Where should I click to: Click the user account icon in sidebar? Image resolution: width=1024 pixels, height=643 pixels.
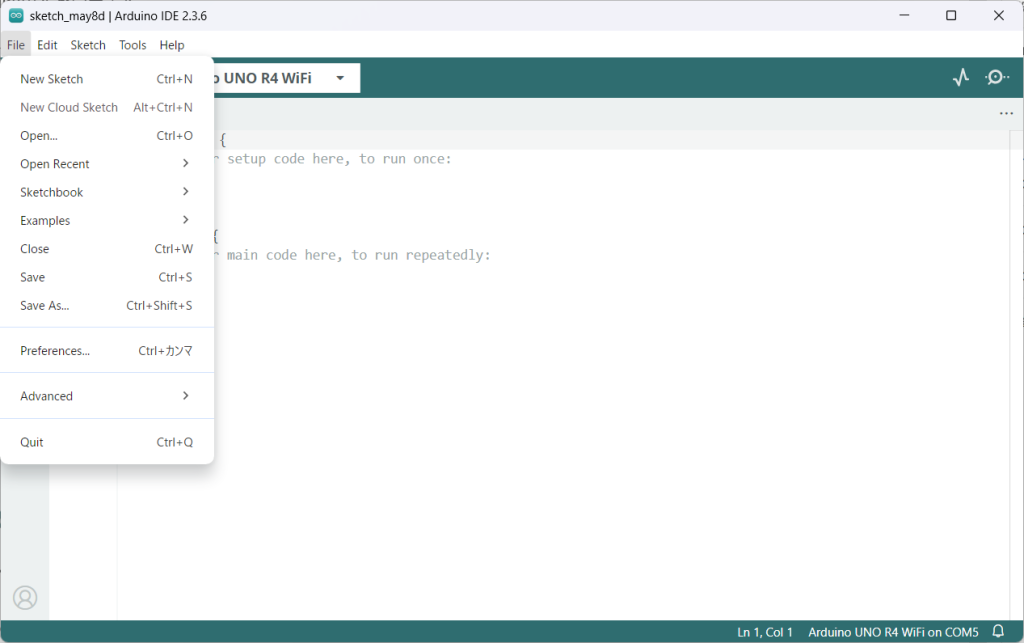(x=25, y=597)
